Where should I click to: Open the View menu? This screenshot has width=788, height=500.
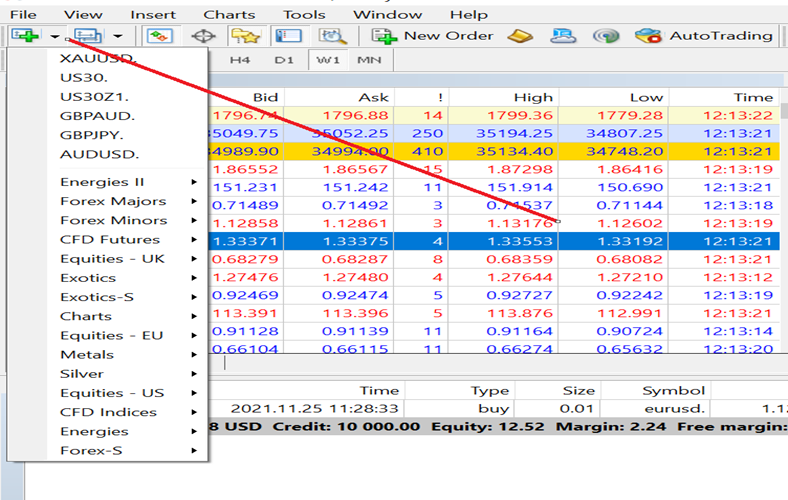pyautogui.click(x=83, y=15)
